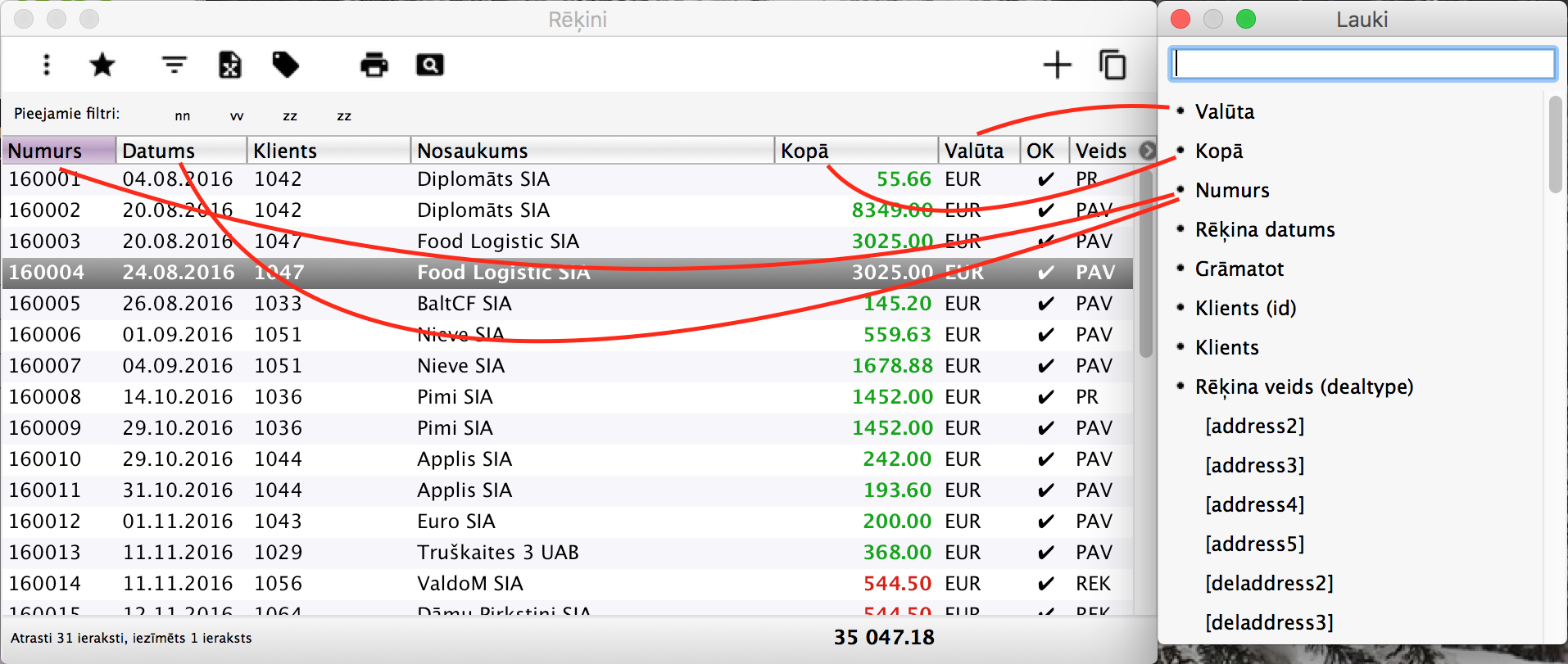Click the Lauki search input field
This screenshot has width=1568, height=664.
[x=1362, y=64]
